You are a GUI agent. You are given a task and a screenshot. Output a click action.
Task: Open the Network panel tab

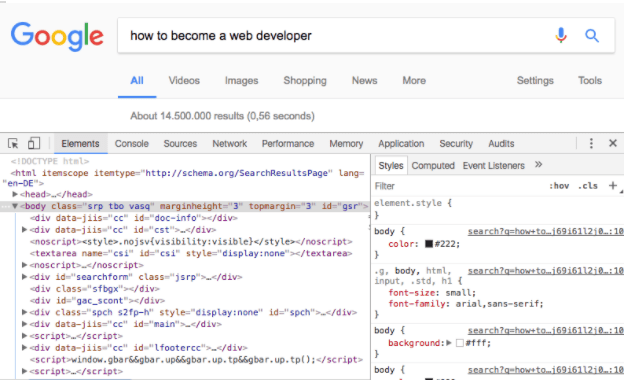229,144
